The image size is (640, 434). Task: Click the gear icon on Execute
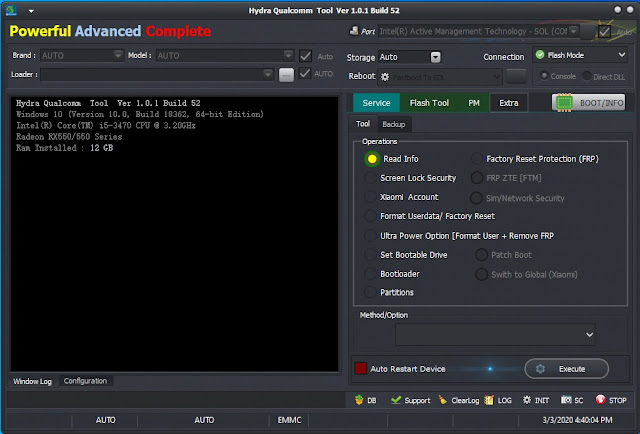click(540, 369)
